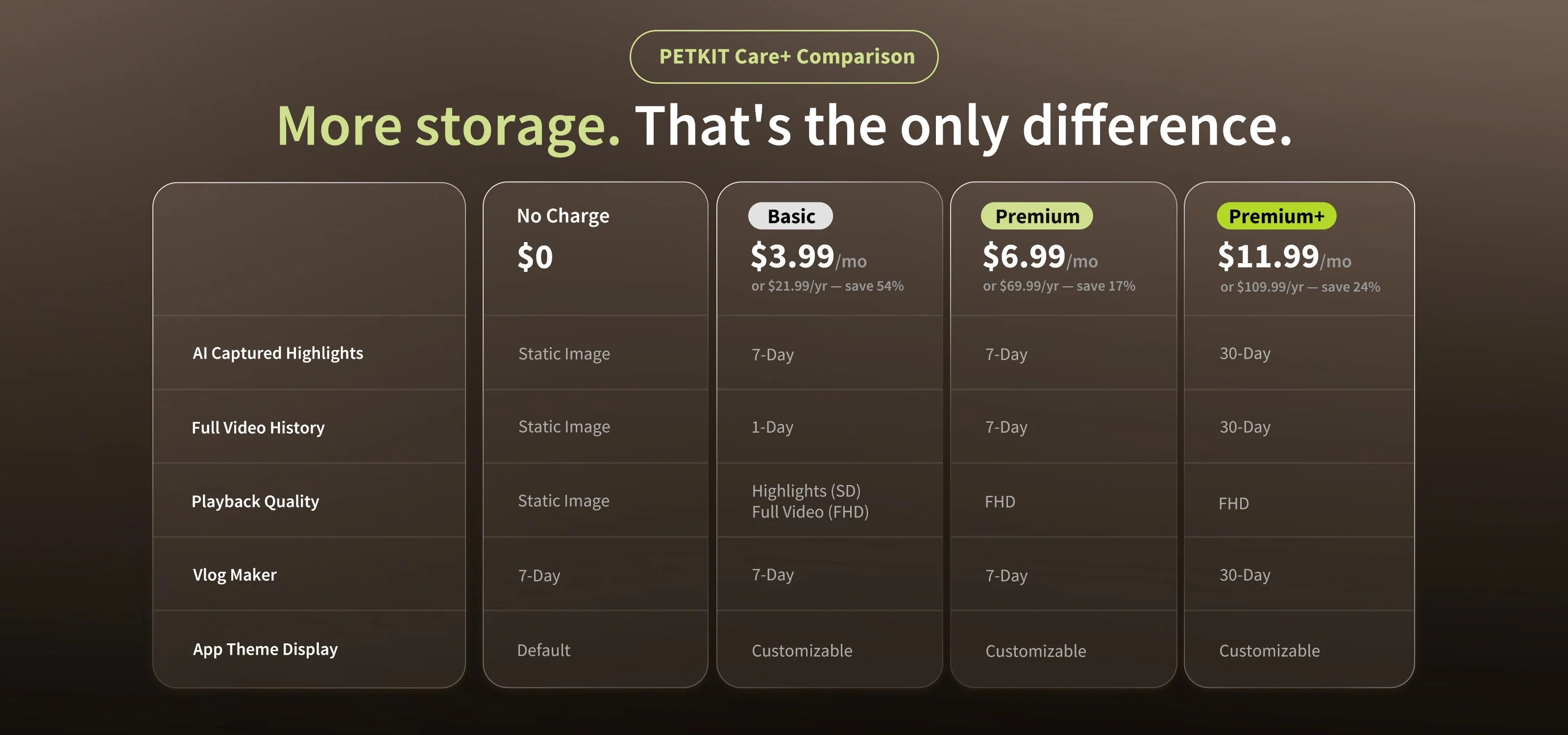The width and height of the screenshot is (1568, 735).
Task: Click the $21.99/yr save 54% offer
Action: pyautogui.click(x=827, y=286)
